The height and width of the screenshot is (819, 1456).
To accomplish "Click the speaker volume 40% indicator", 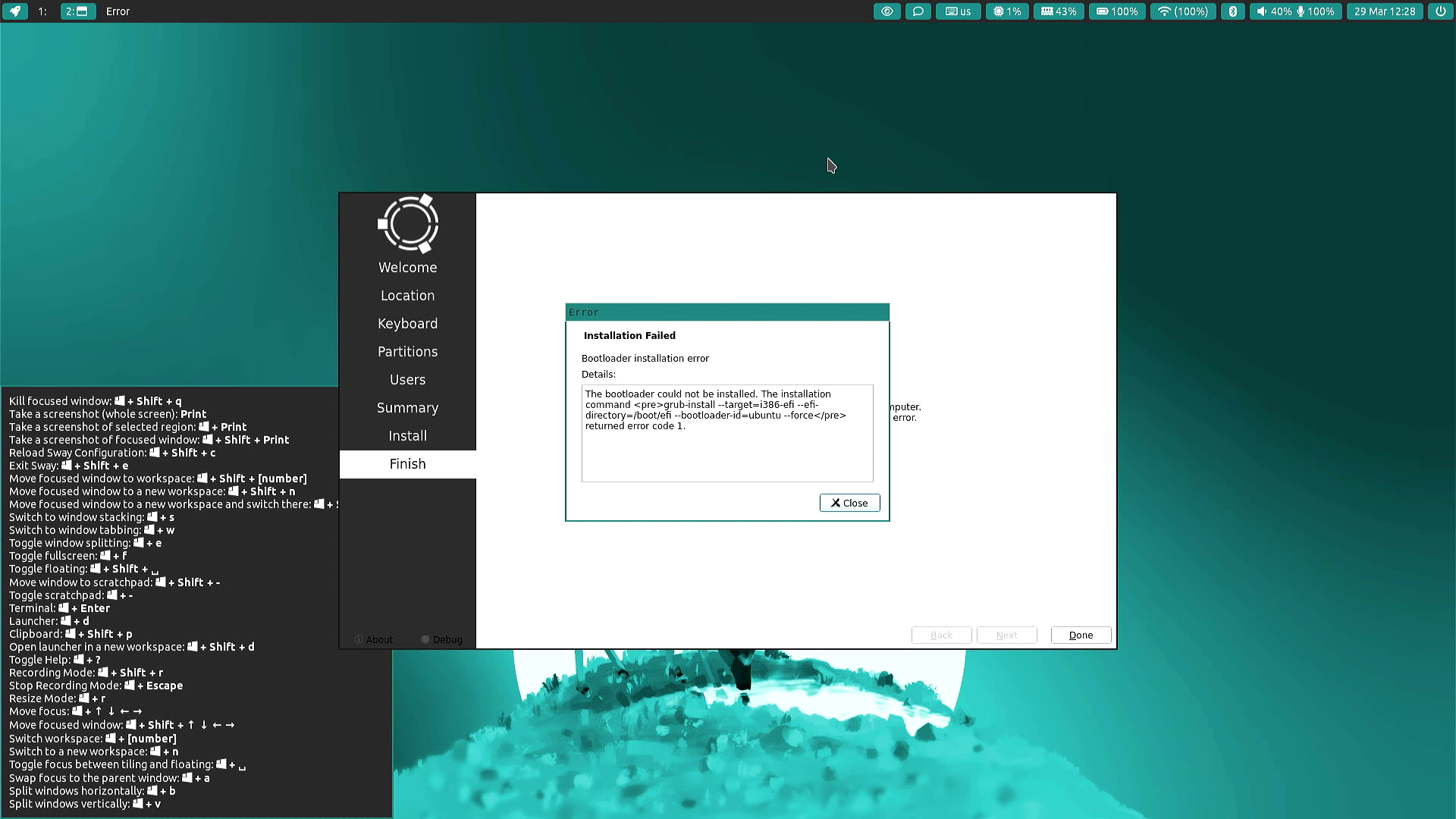I will click(x=1273, y=11).
